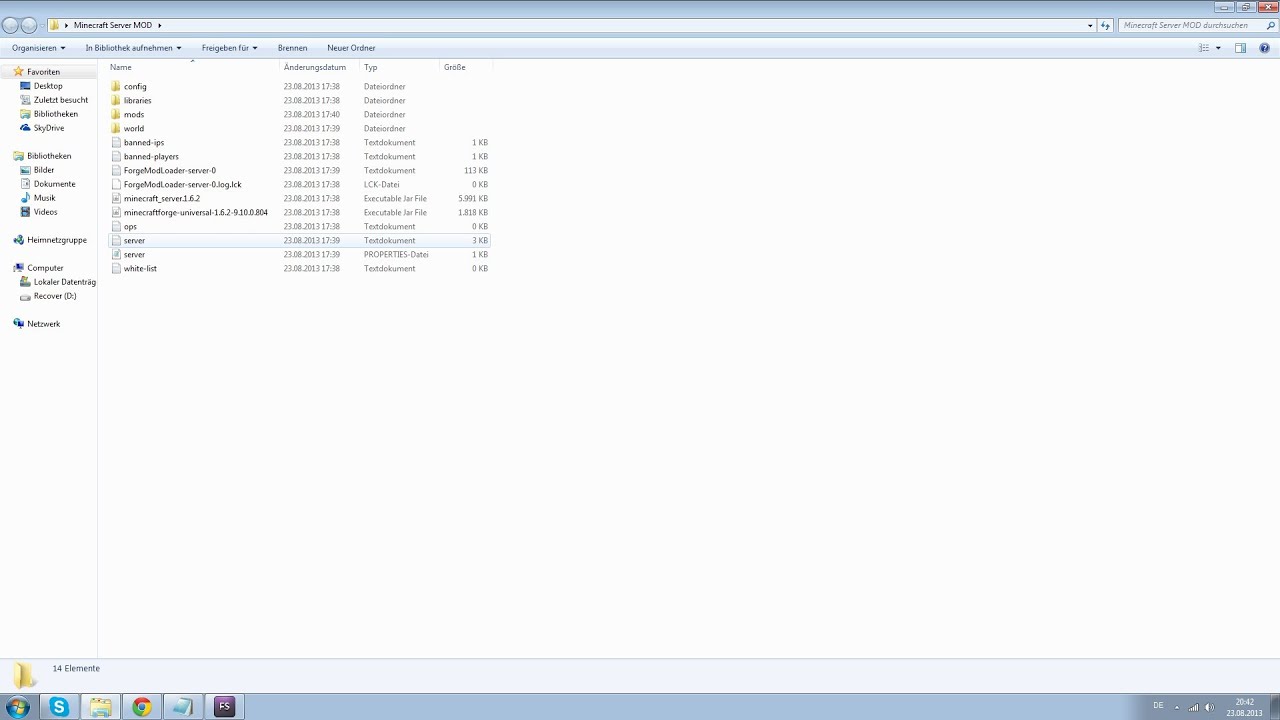Open the Organisieren menu
Viewport: 1280px width, 720px height.
click(38, 48)
